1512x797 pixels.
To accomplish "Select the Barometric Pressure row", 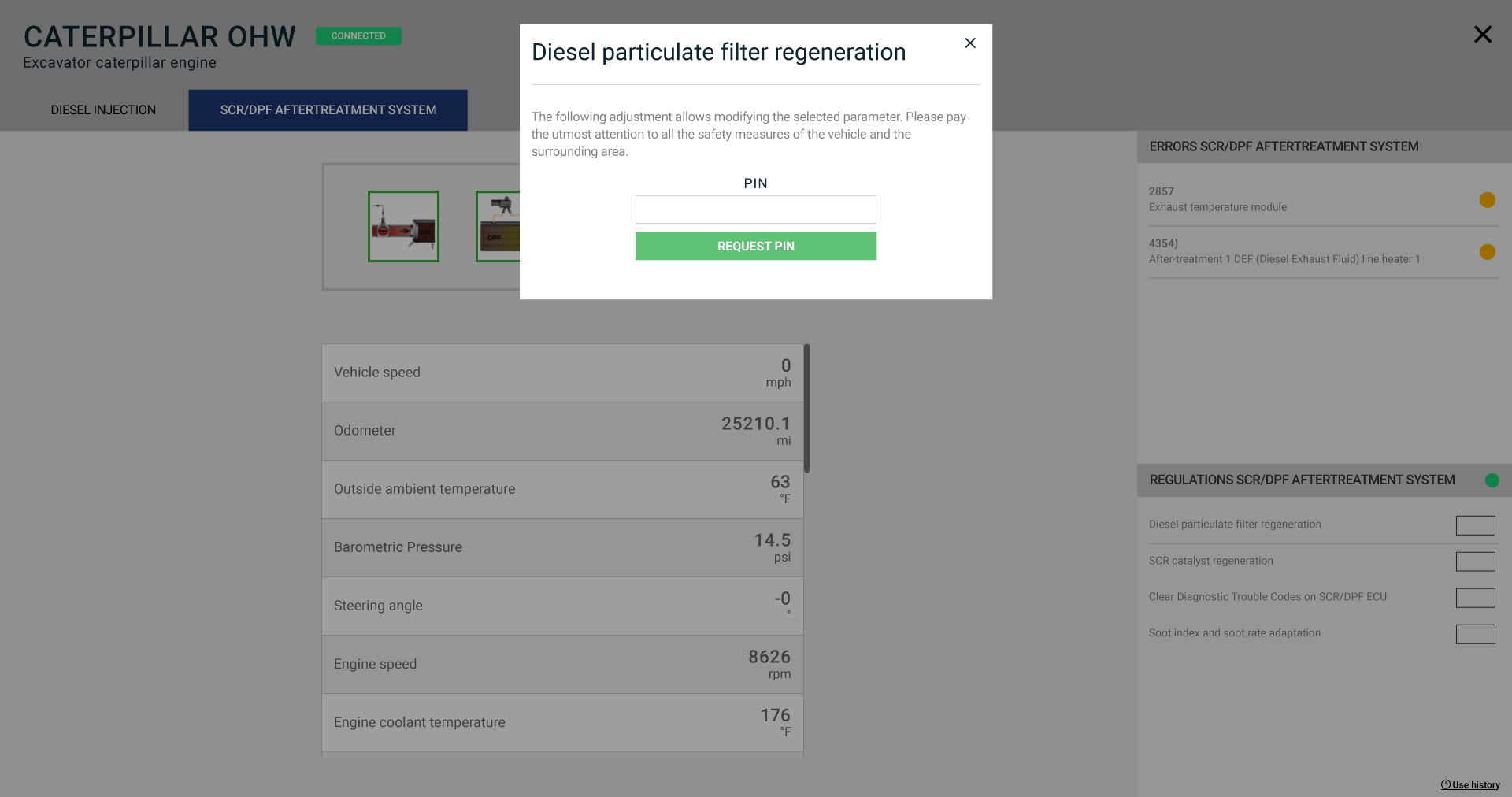I will coord(562,548).
